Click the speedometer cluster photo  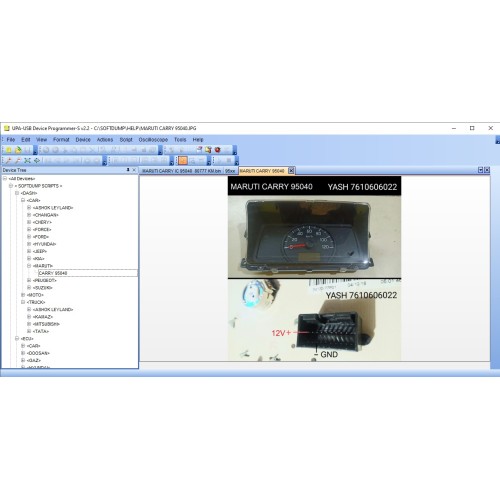pos(314,237)
